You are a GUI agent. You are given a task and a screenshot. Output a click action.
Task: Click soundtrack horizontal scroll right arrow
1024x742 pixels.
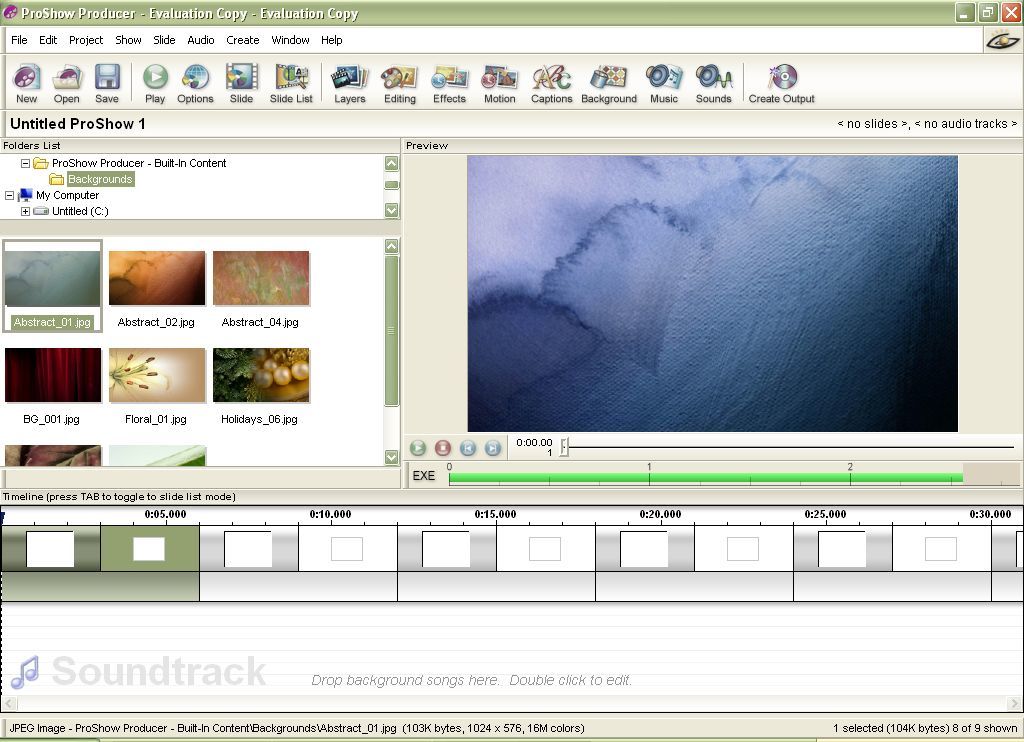click(1014, 703)
